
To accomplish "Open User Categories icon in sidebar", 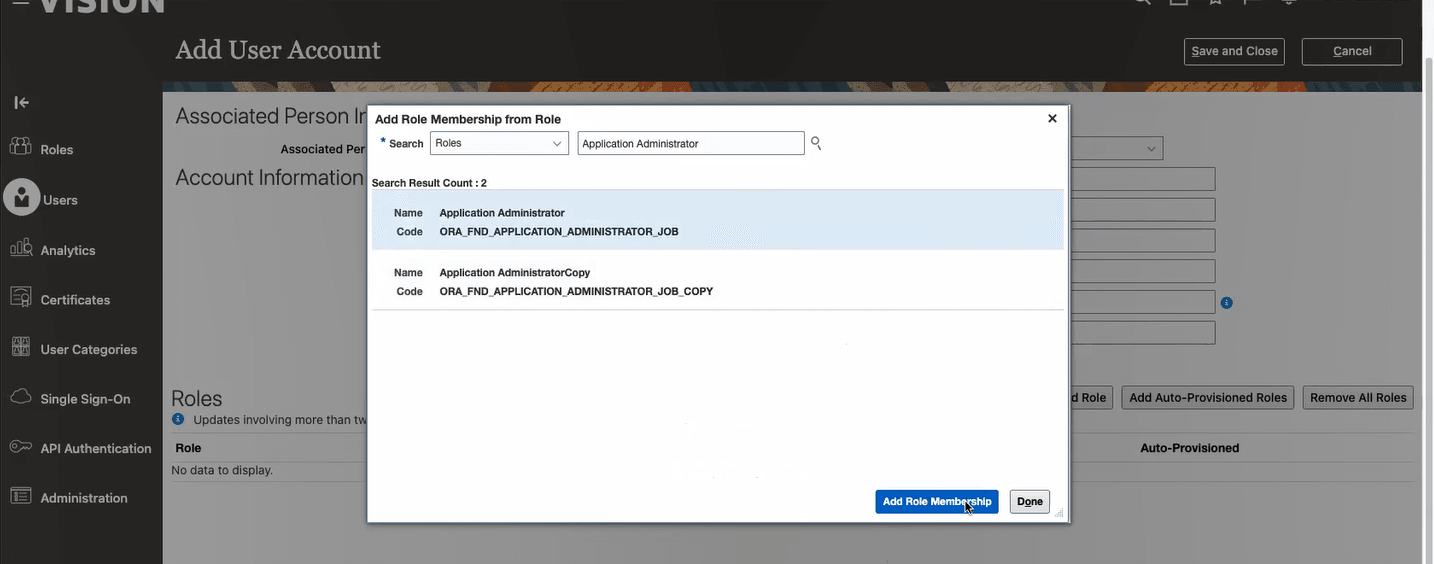I will [21, 348].
